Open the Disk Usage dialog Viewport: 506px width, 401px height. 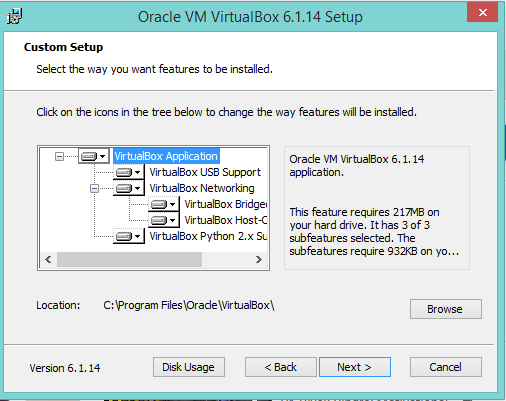[189, 367]
